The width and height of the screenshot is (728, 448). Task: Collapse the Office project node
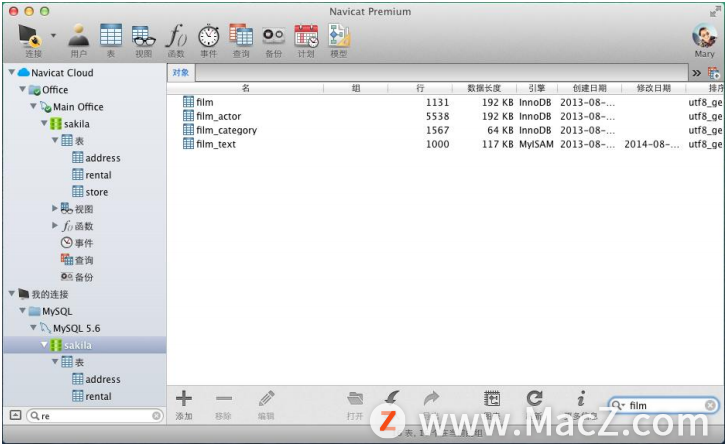point(22,89)
